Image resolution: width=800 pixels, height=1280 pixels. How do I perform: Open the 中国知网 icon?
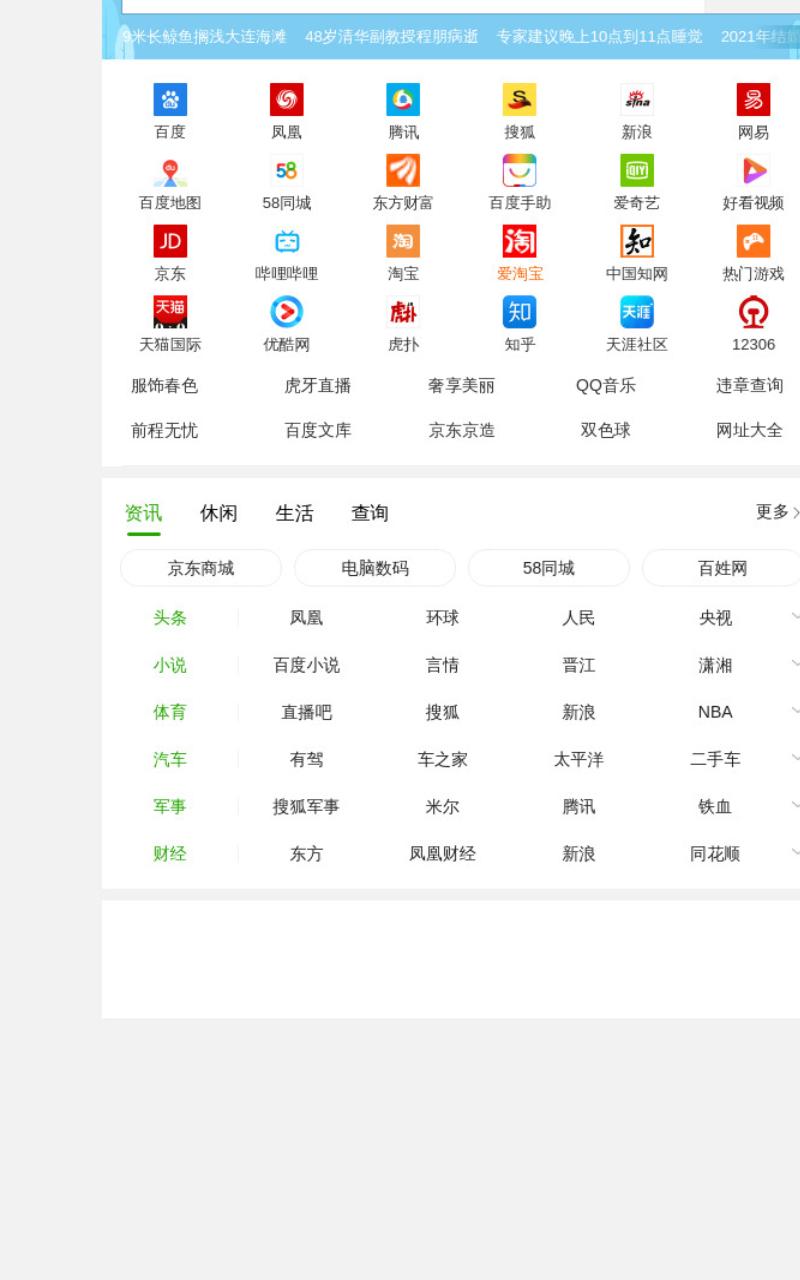click(637, 241)
